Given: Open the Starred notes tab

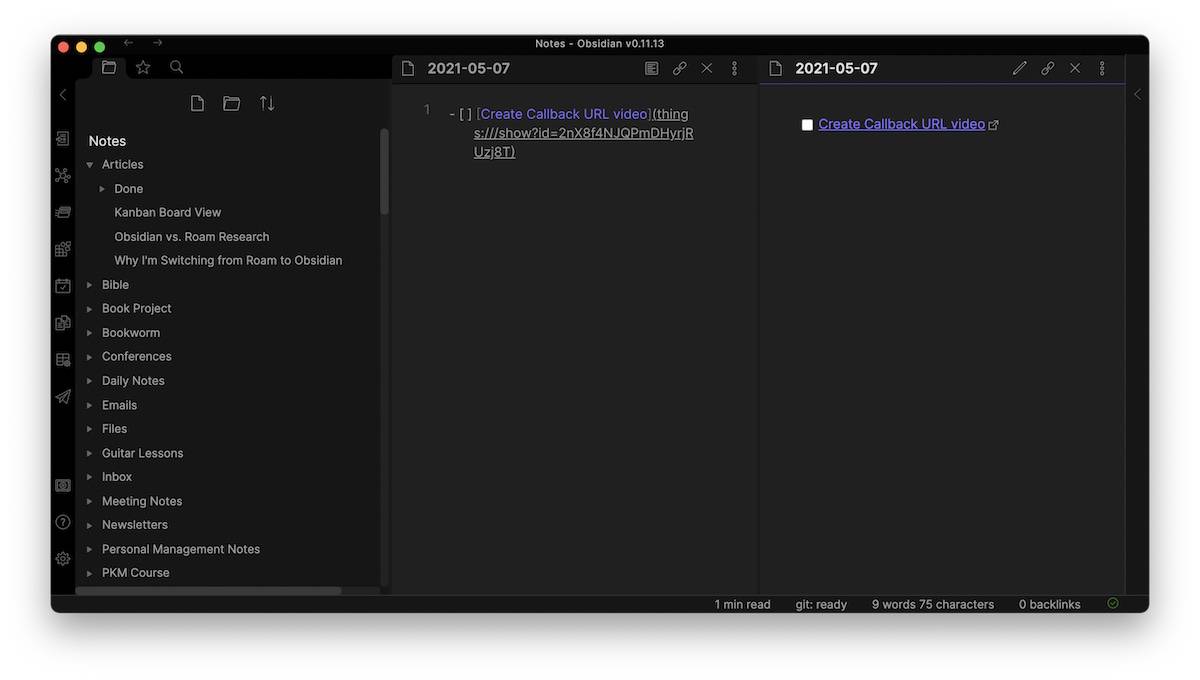Looking at the screenshot, I should point(143,67).
